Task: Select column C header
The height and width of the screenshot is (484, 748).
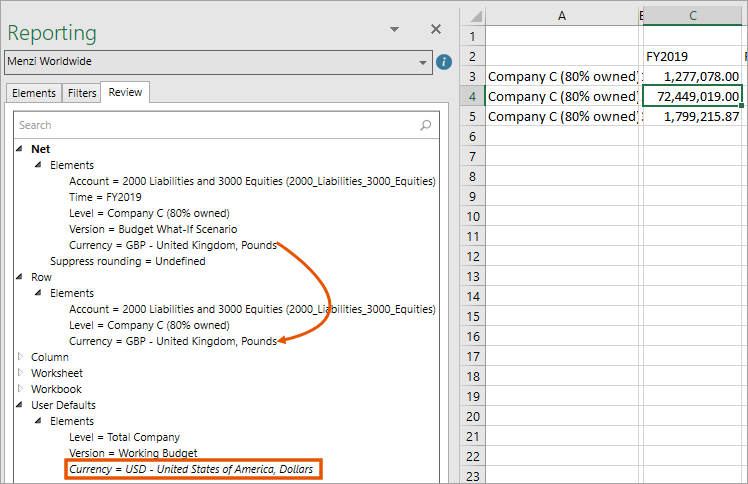Action: point(692,16)
